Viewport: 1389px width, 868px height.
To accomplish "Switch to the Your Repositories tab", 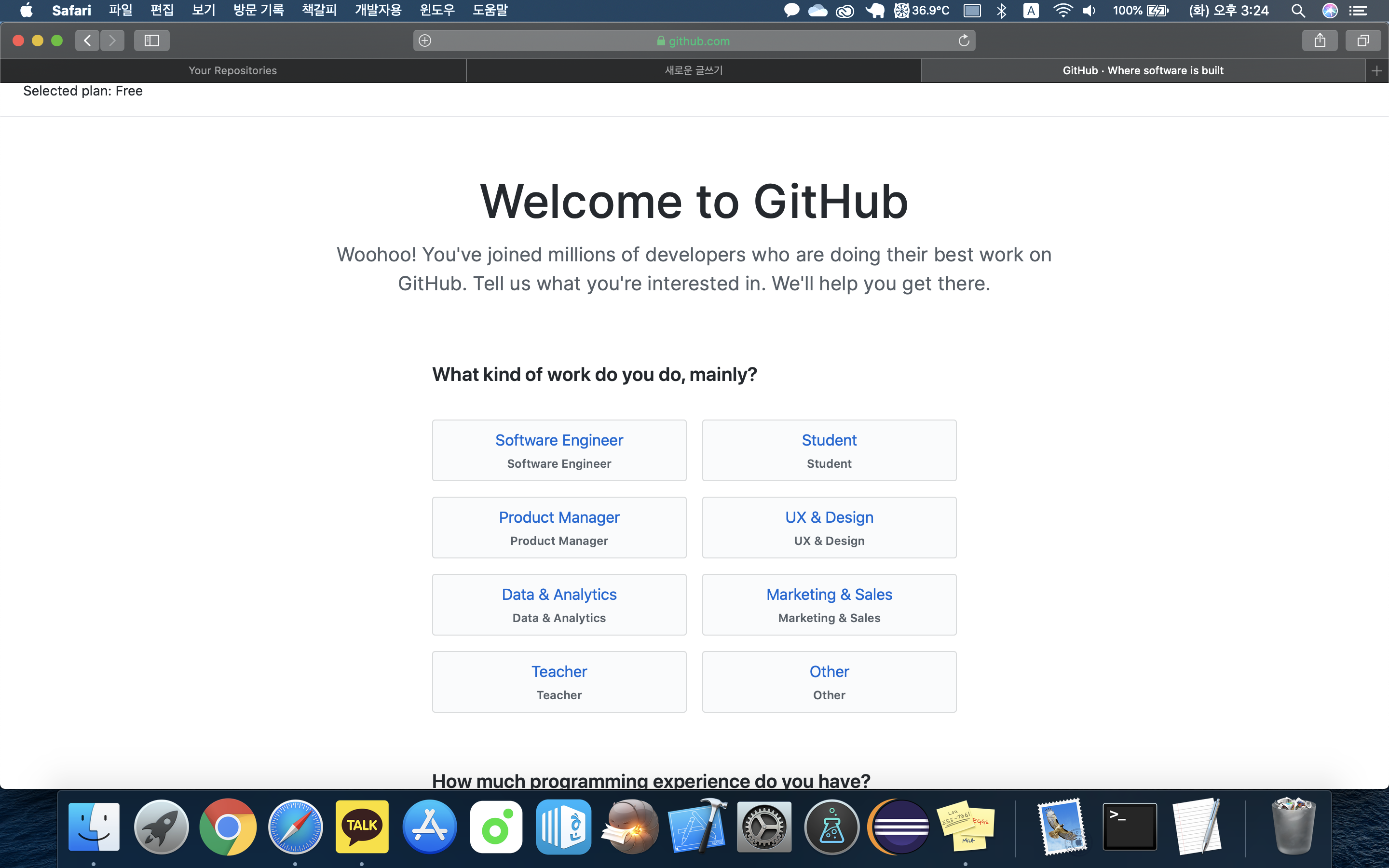I will point(233,70).
